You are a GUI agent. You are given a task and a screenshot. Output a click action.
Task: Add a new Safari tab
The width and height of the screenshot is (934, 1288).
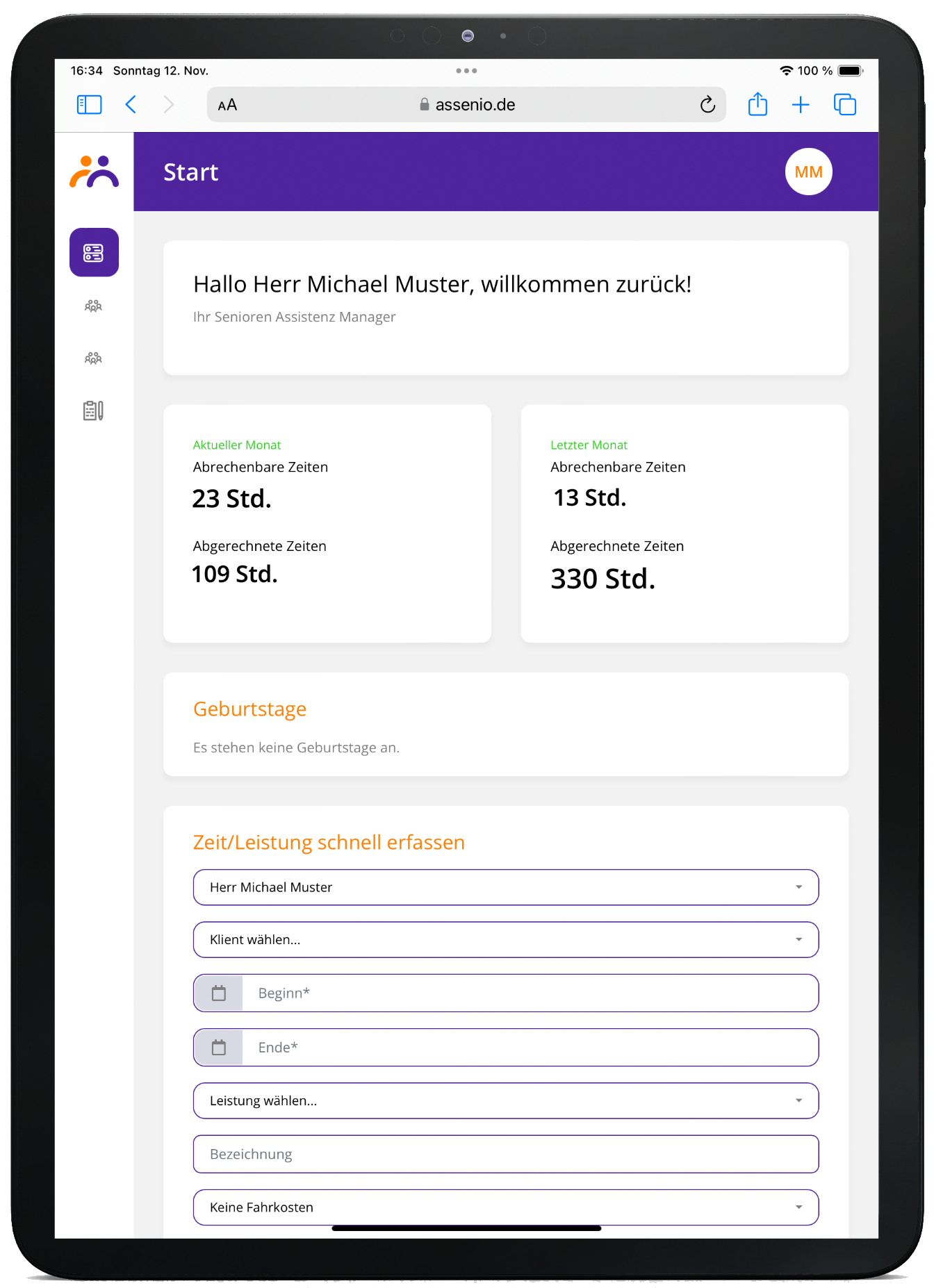pos(801,105)
